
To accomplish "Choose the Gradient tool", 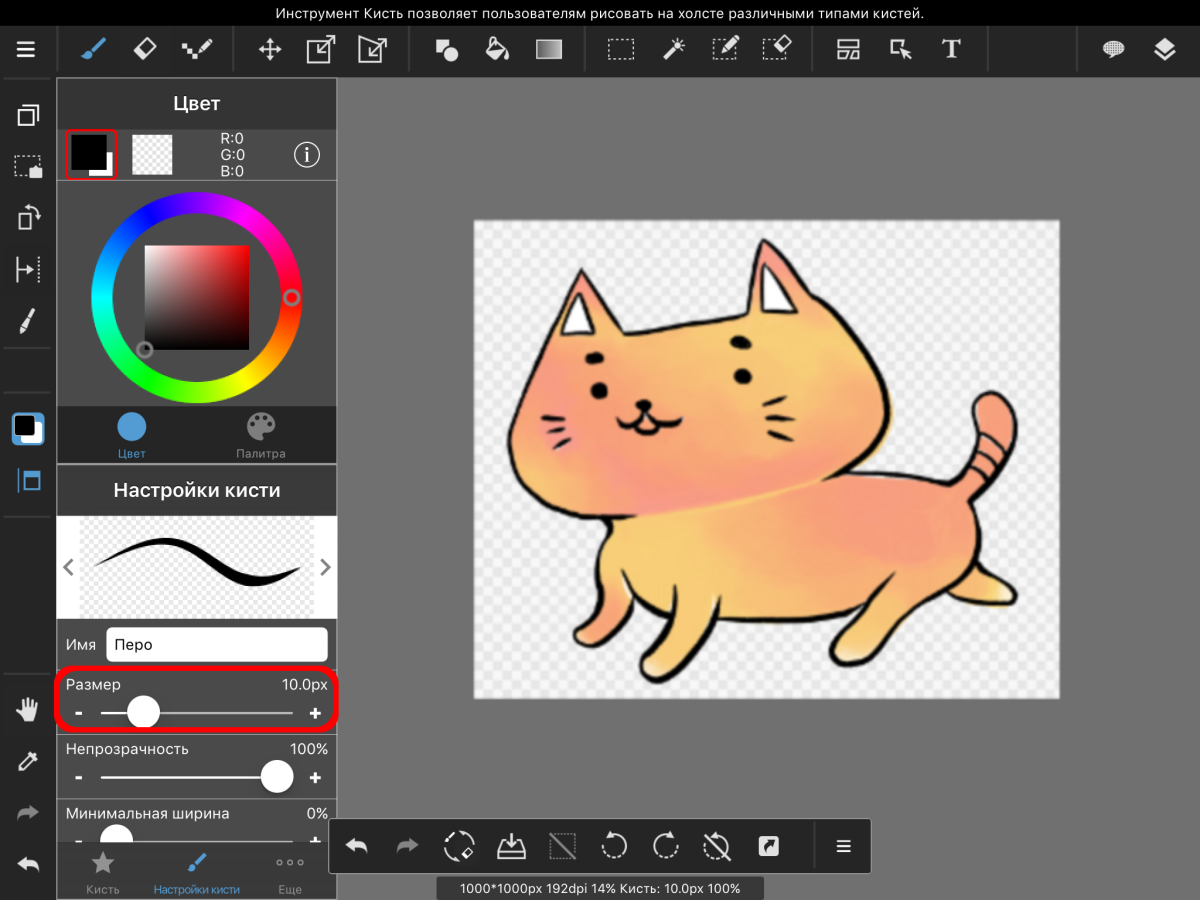I will tap(549, 49).
